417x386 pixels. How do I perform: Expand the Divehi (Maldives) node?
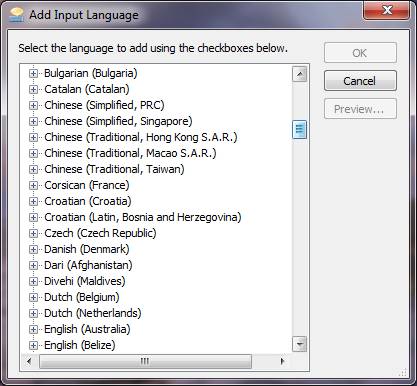pyautogui.click(x=33, y=281)
